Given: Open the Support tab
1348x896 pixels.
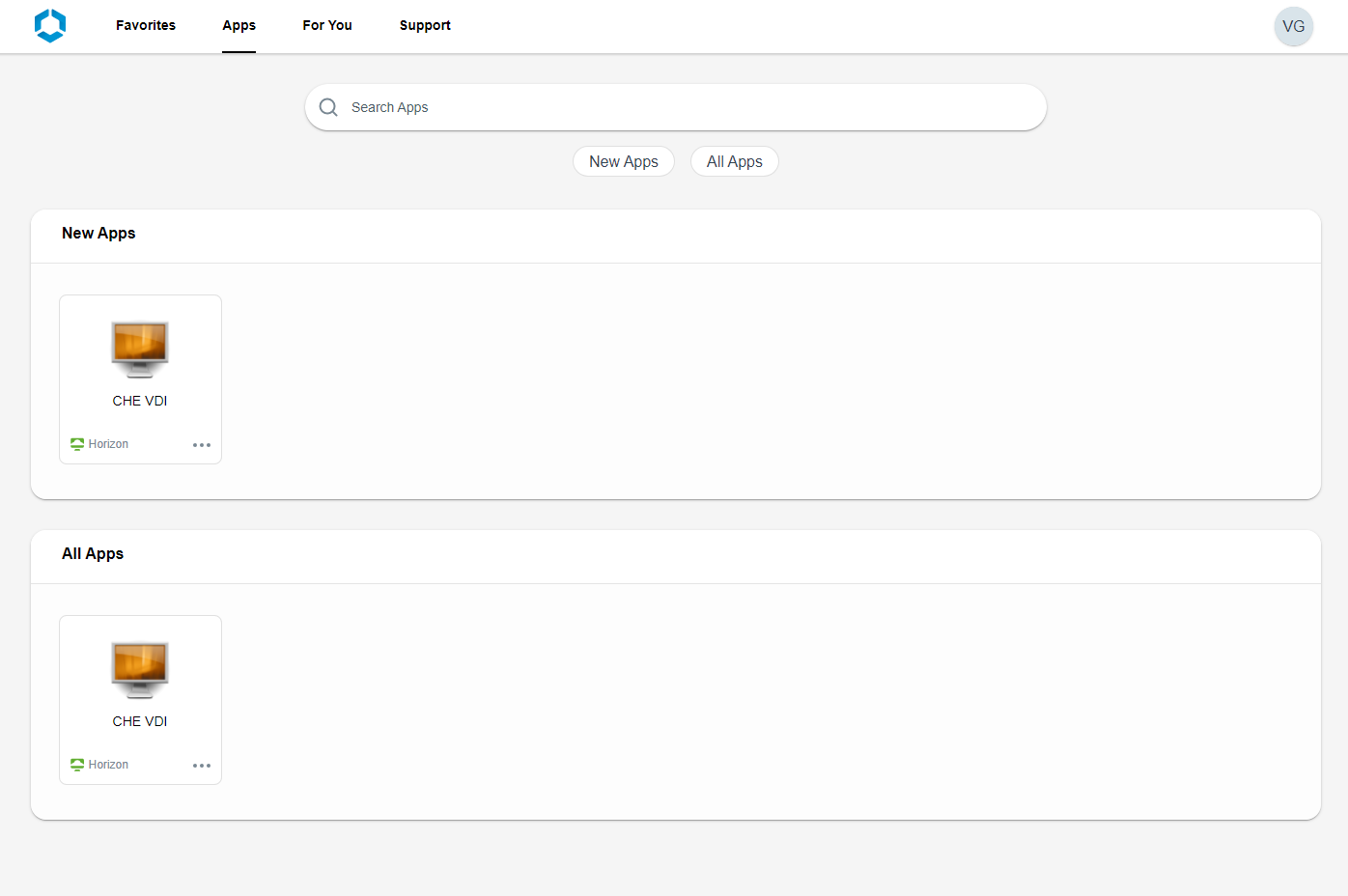Looking at the screenshot, I should click(425, 25).
